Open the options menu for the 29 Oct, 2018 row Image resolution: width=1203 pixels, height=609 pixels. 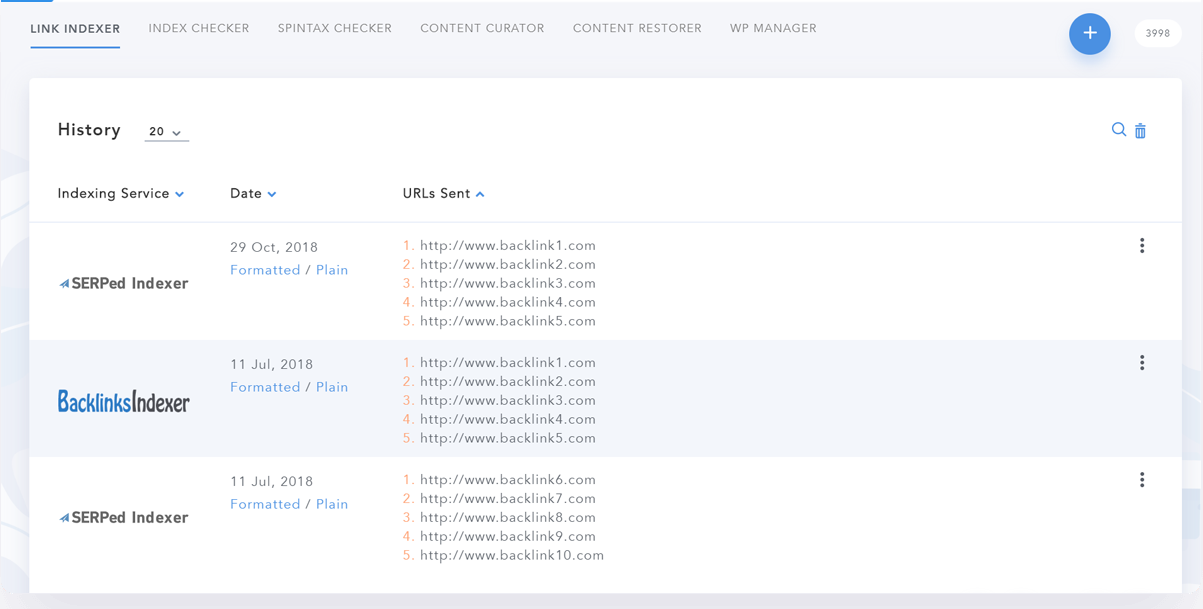1142,246
